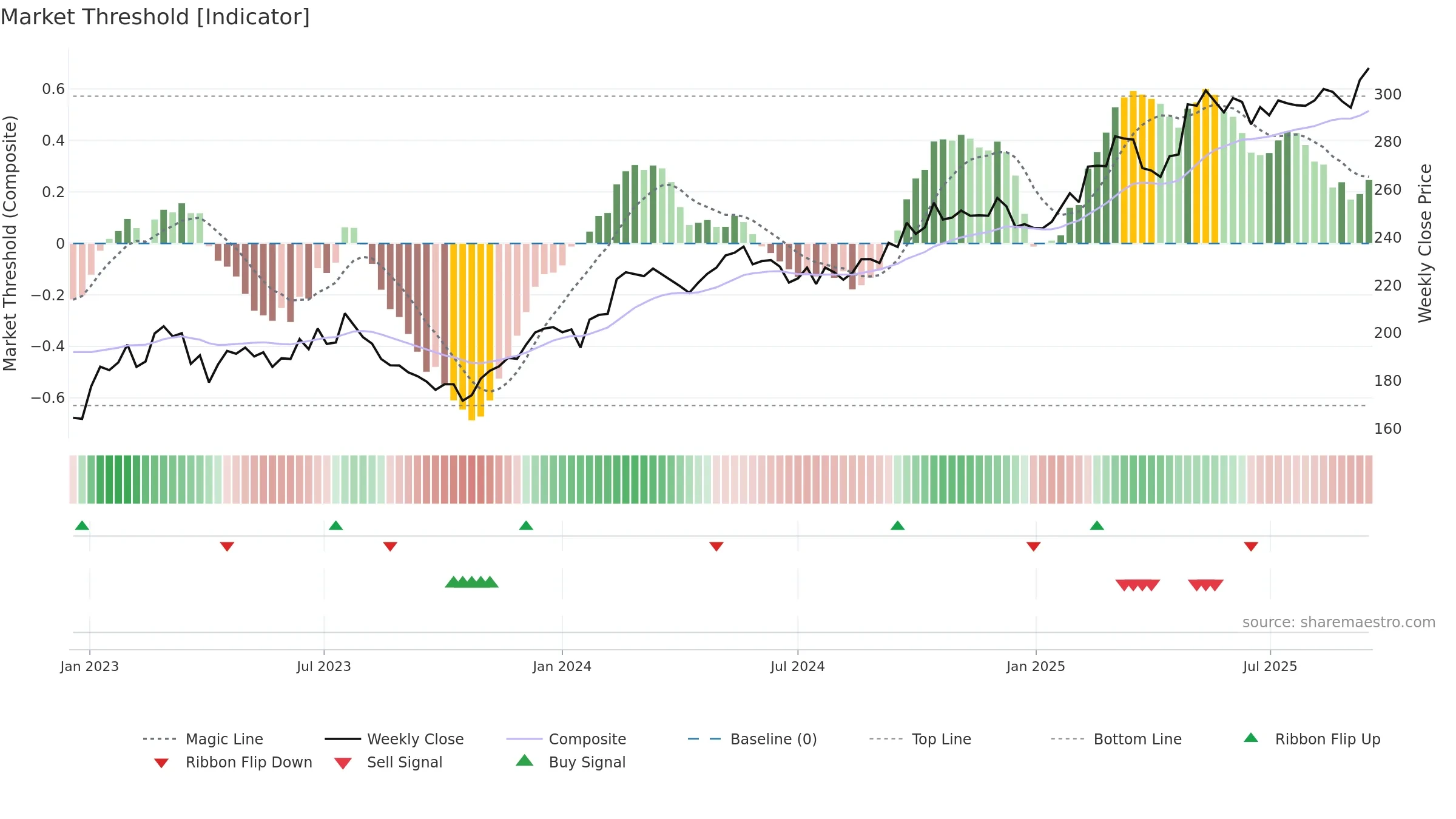Click the Jul 2023 x-axis label
Screen dimensions: 1456x819
(323, 667)
